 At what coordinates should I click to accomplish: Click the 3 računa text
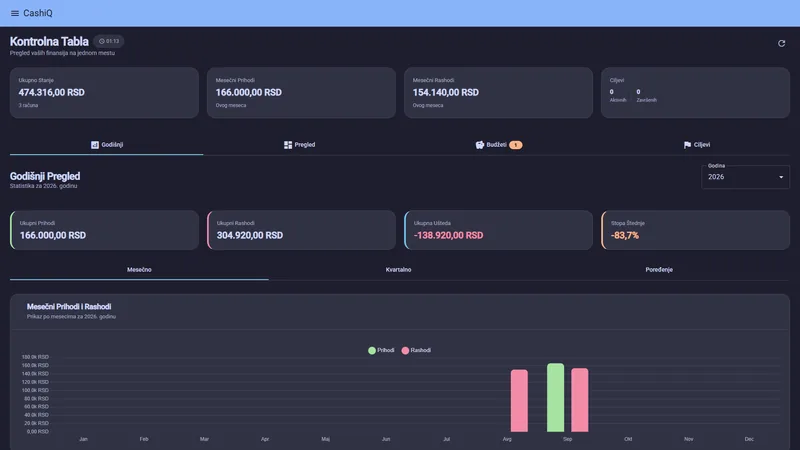(x=28, y=105)
